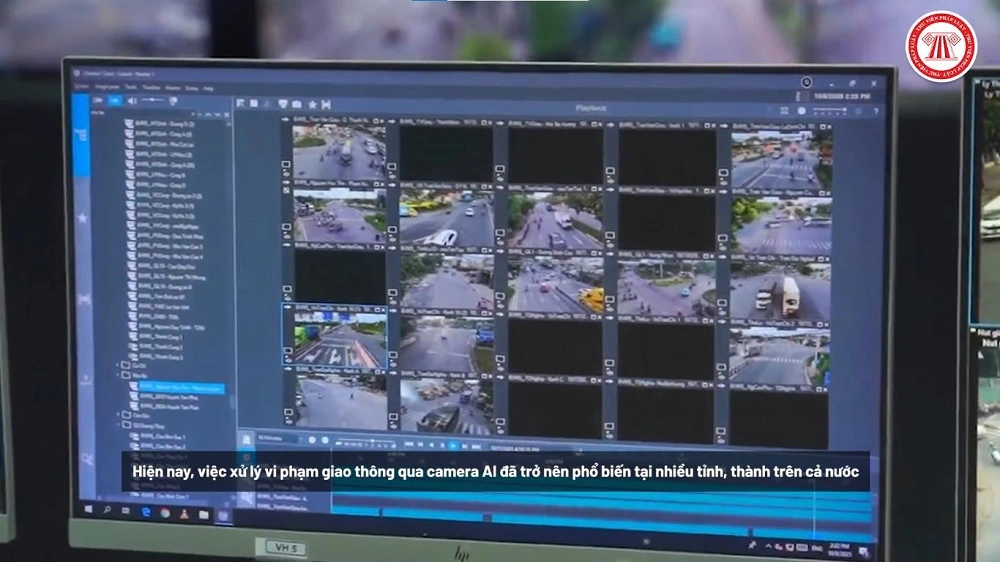Click the up arrow in the camera tree header

[208, 115]
